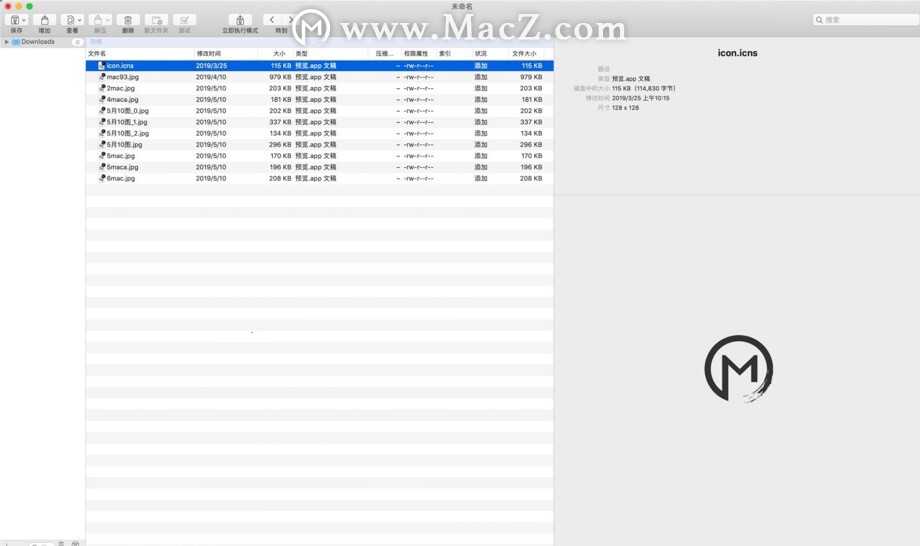
Task: Click the file icon beside 5mac.jpg
Action: pos(102,155)
